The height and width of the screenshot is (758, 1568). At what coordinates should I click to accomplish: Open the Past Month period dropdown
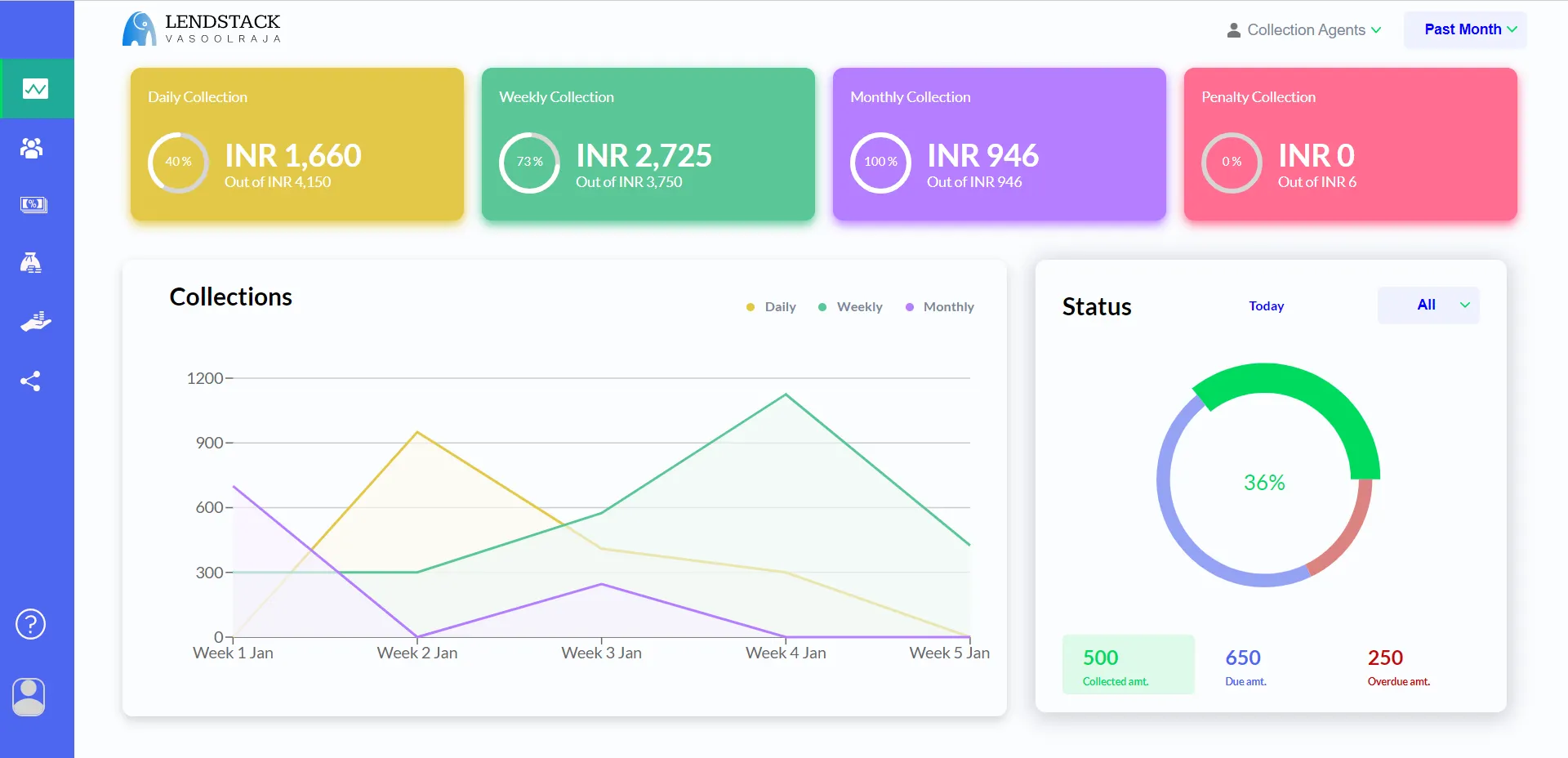click(x=1465, y=29)
